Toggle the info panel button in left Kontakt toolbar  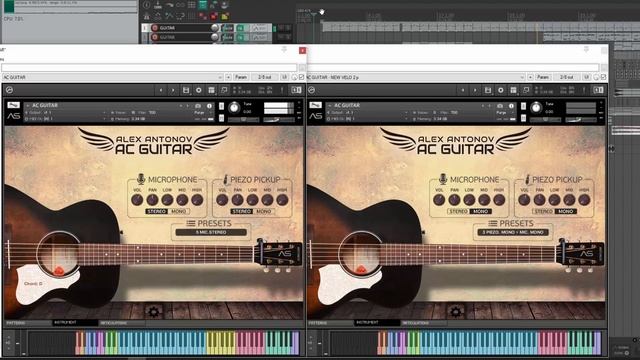tap(296, 90)
